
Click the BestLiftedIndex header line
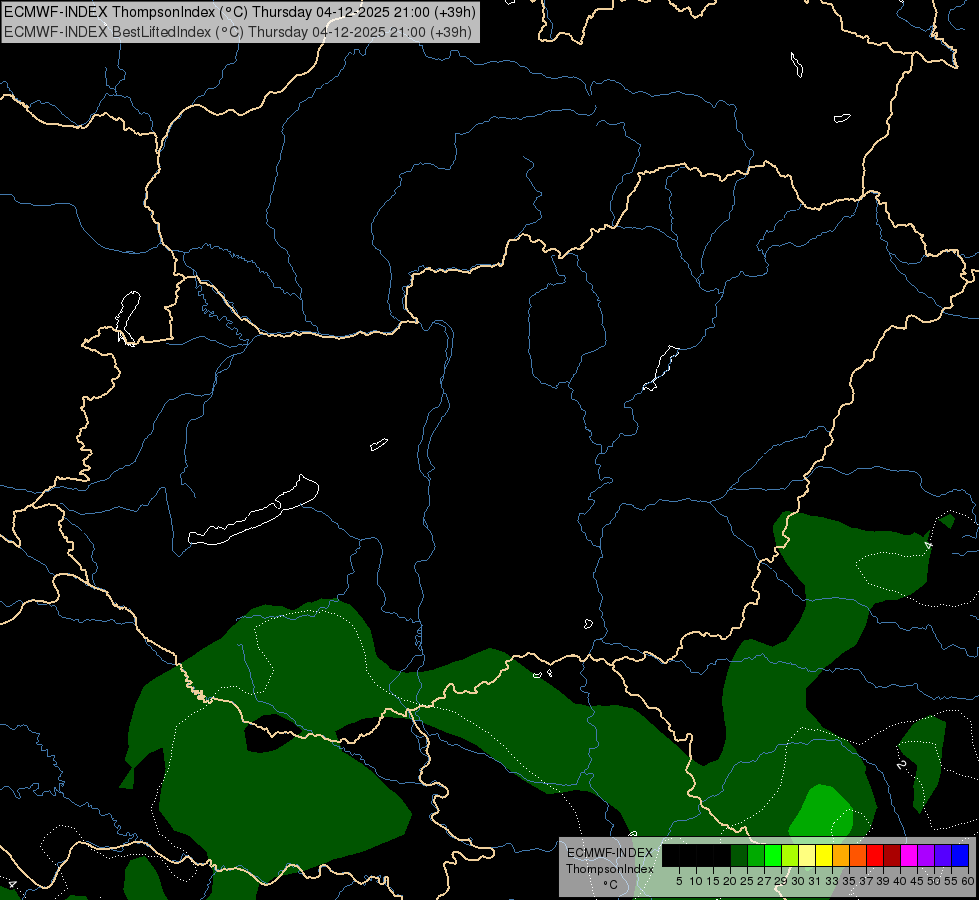238,32
